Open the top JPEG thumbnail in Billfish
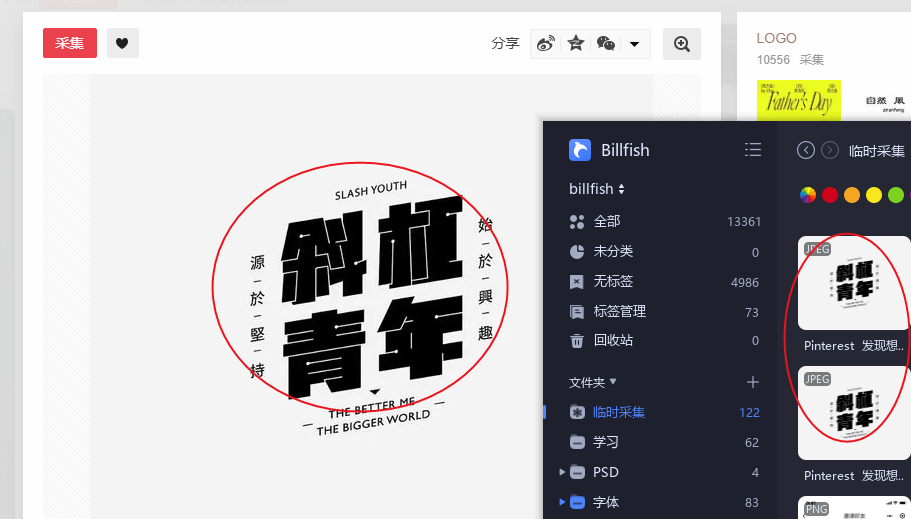The height and width of the screenshot is (519, 911). tap(854, 283)
